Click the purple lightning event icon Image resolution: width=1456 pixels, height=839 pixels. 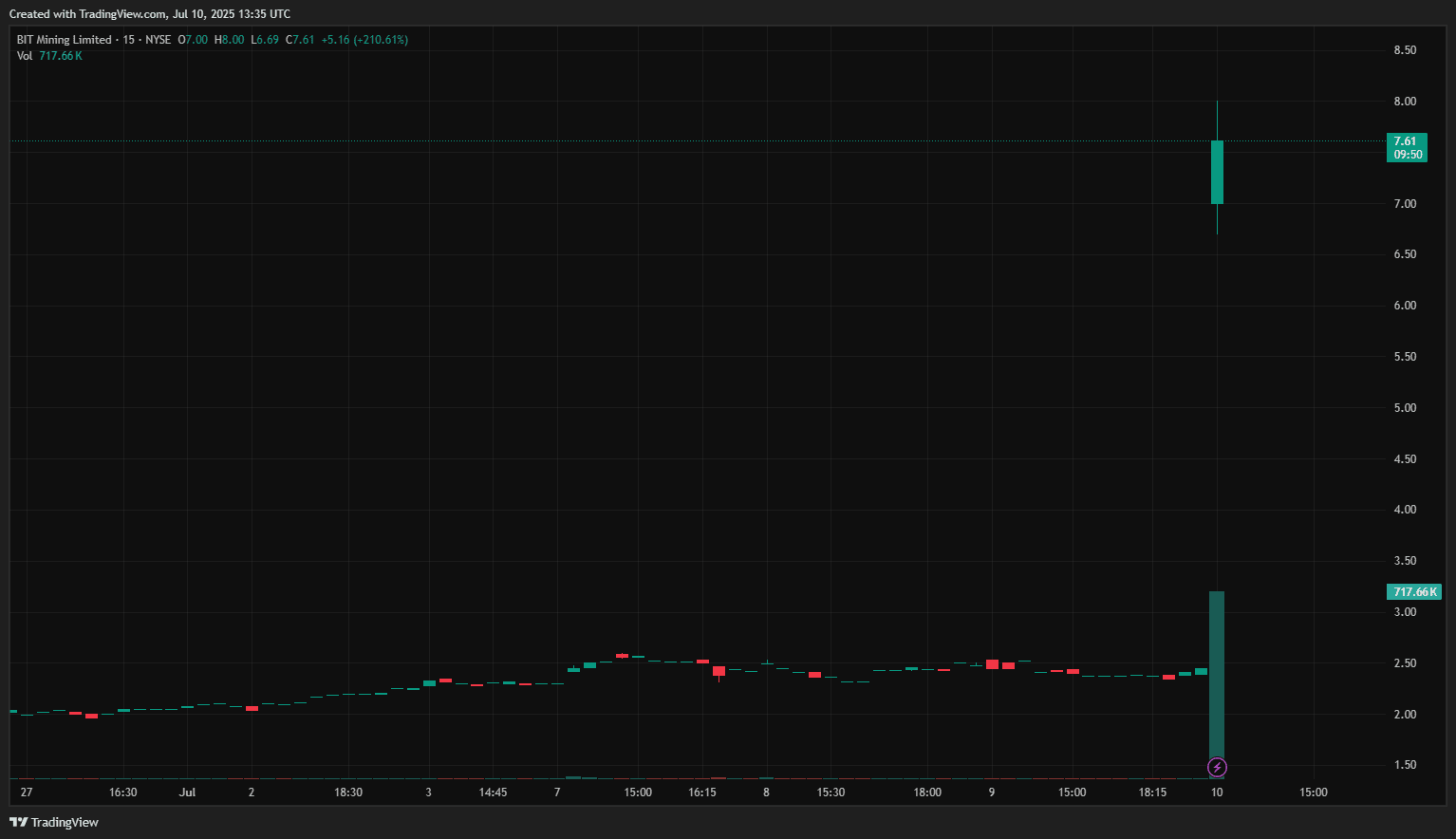click(1217, 767)
